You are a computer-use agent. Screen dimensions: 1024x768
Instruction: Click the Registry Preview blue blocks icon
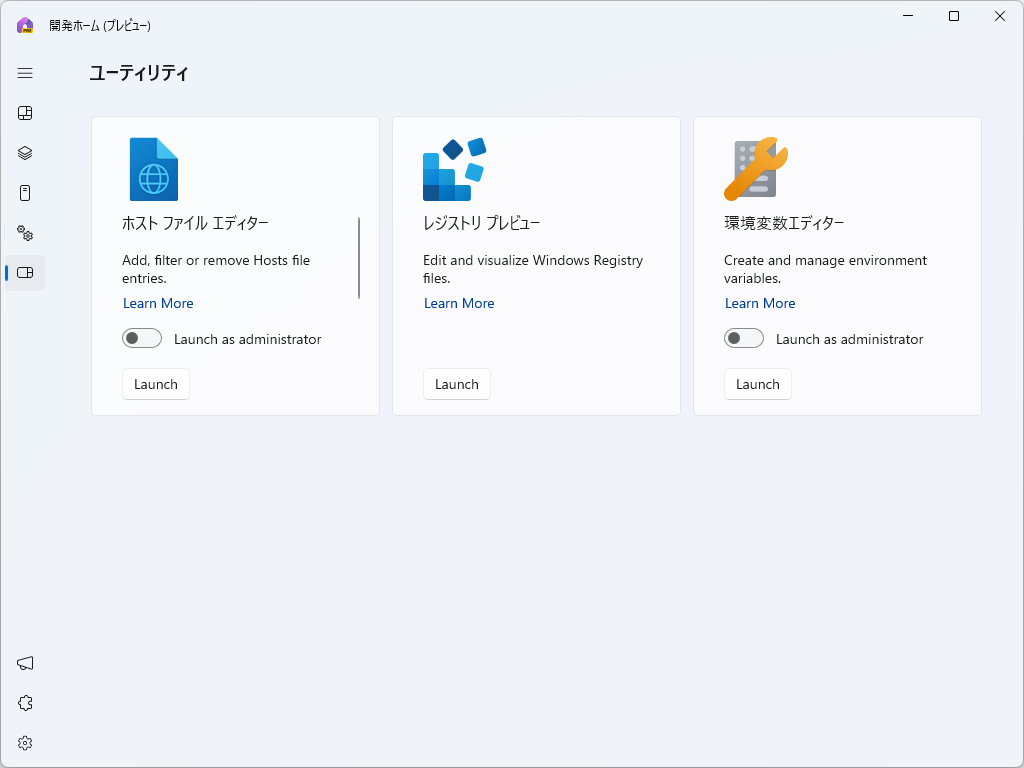(453, 169)
